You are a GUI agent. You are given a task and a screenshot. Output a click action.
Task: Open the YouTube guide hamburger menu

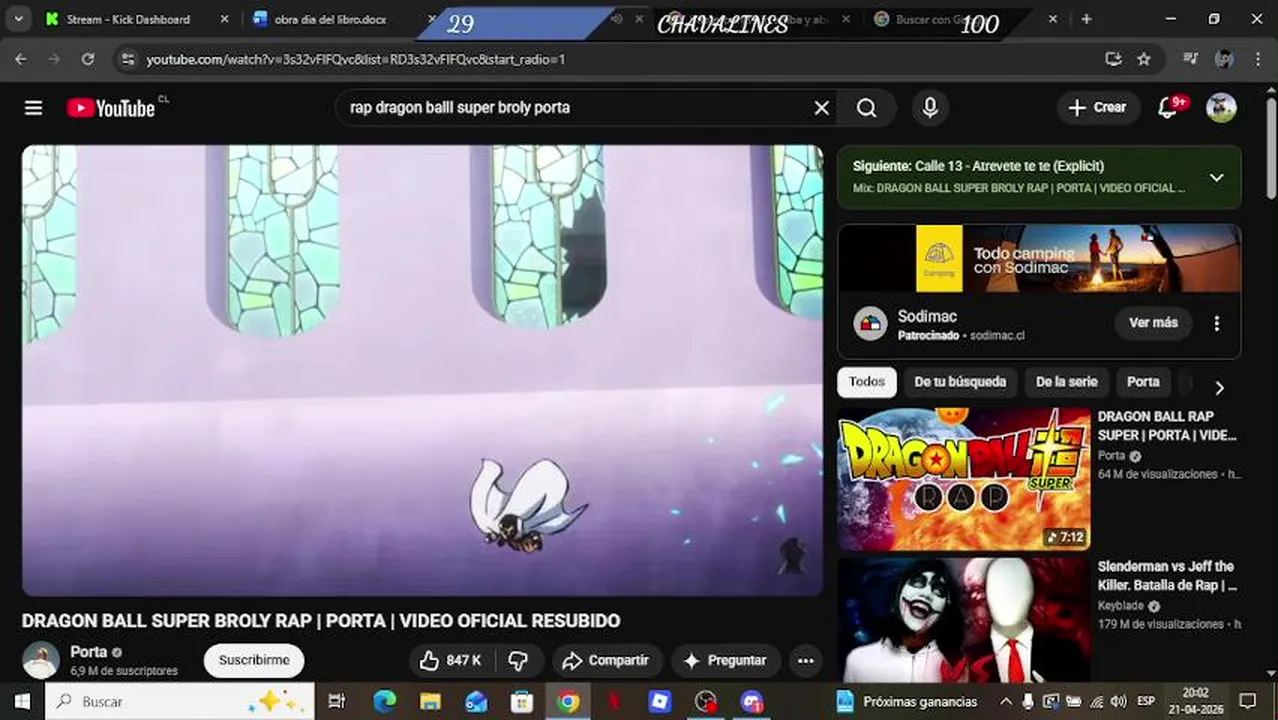tap(33, 108)
